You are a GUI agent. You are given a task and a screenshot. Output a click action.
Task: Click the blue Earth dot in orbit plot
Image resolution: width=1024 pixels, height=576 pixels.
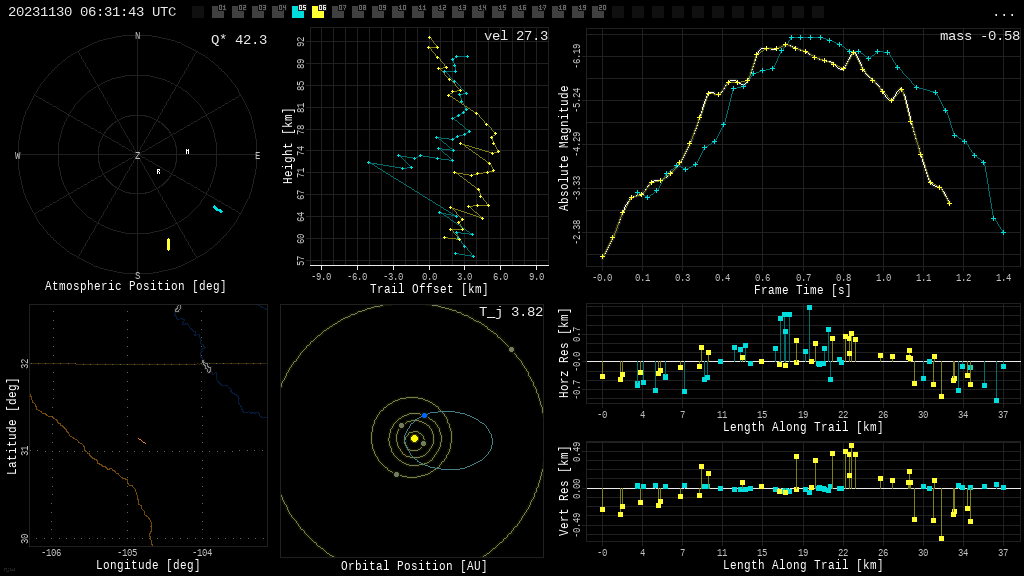tap(424, 415)
